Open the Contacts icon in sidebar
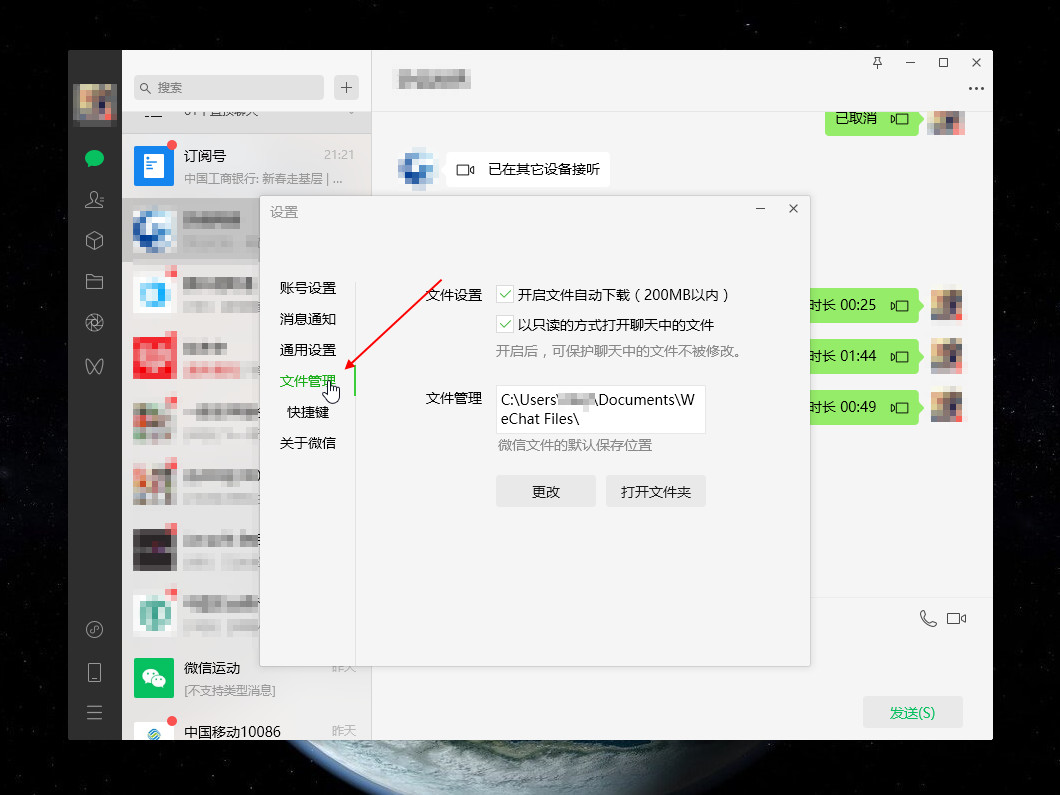Image resolution: width=1060 pixels, height=795 pixels. coord(94,199)
